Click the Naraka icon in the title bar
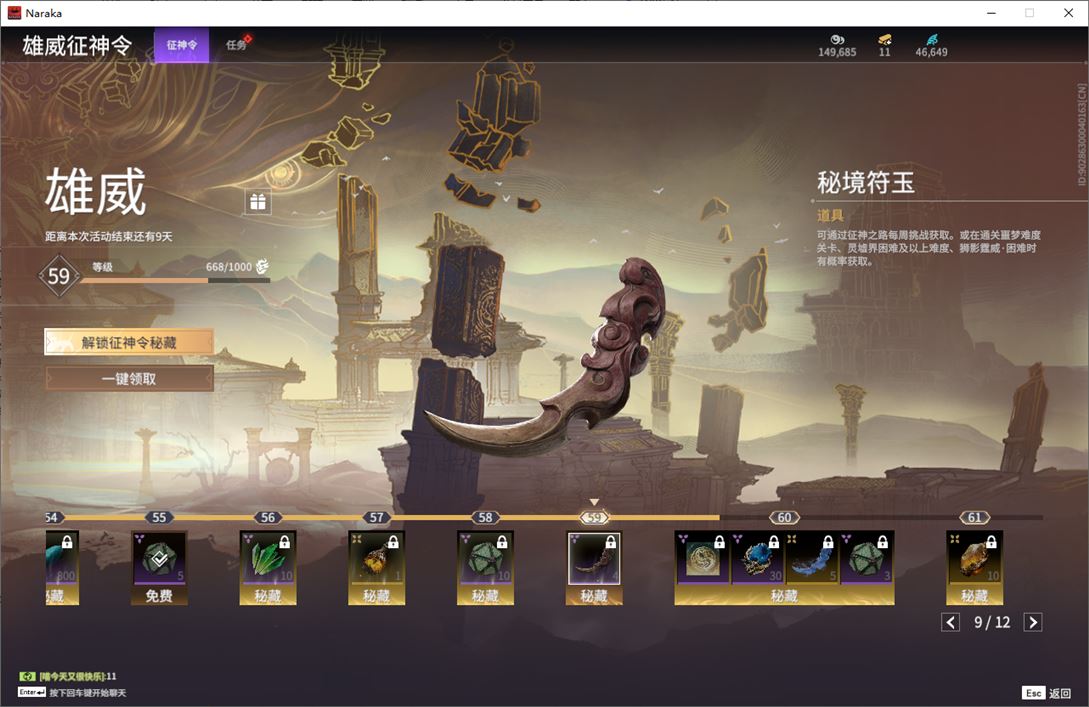The height and width of the screenshot is (707, 1089). (x=14, y=13)
